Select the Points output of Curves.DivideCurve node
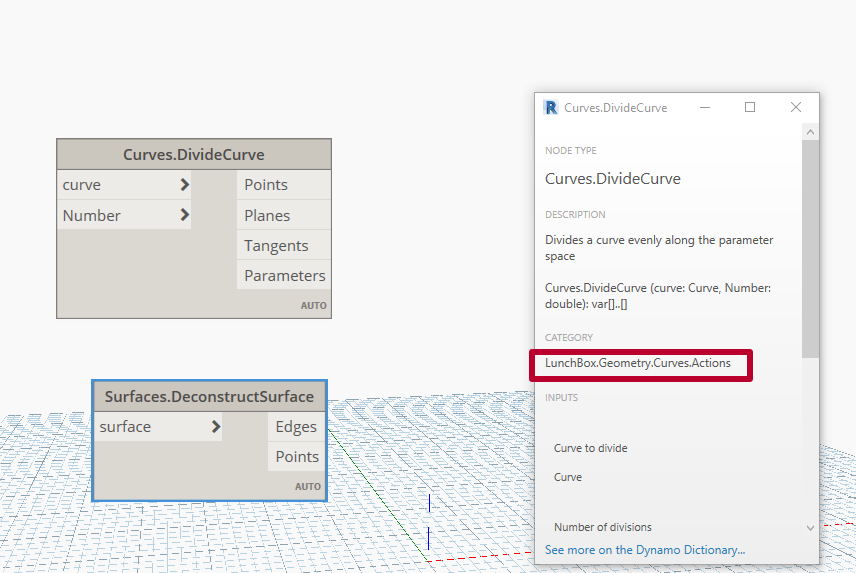Screen dimensions: 856x573 click(x=284, y=185)
